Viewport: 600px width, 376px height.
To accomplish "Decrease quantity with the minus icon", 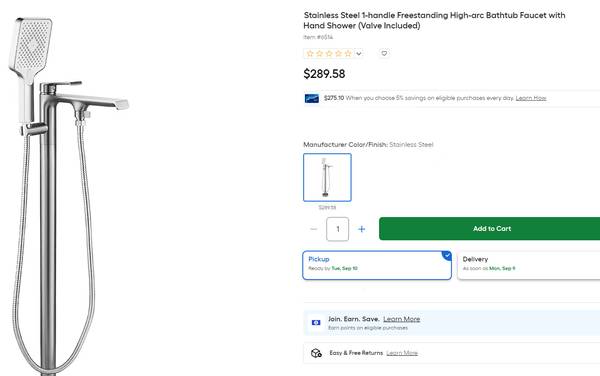I will pos(314,229).
